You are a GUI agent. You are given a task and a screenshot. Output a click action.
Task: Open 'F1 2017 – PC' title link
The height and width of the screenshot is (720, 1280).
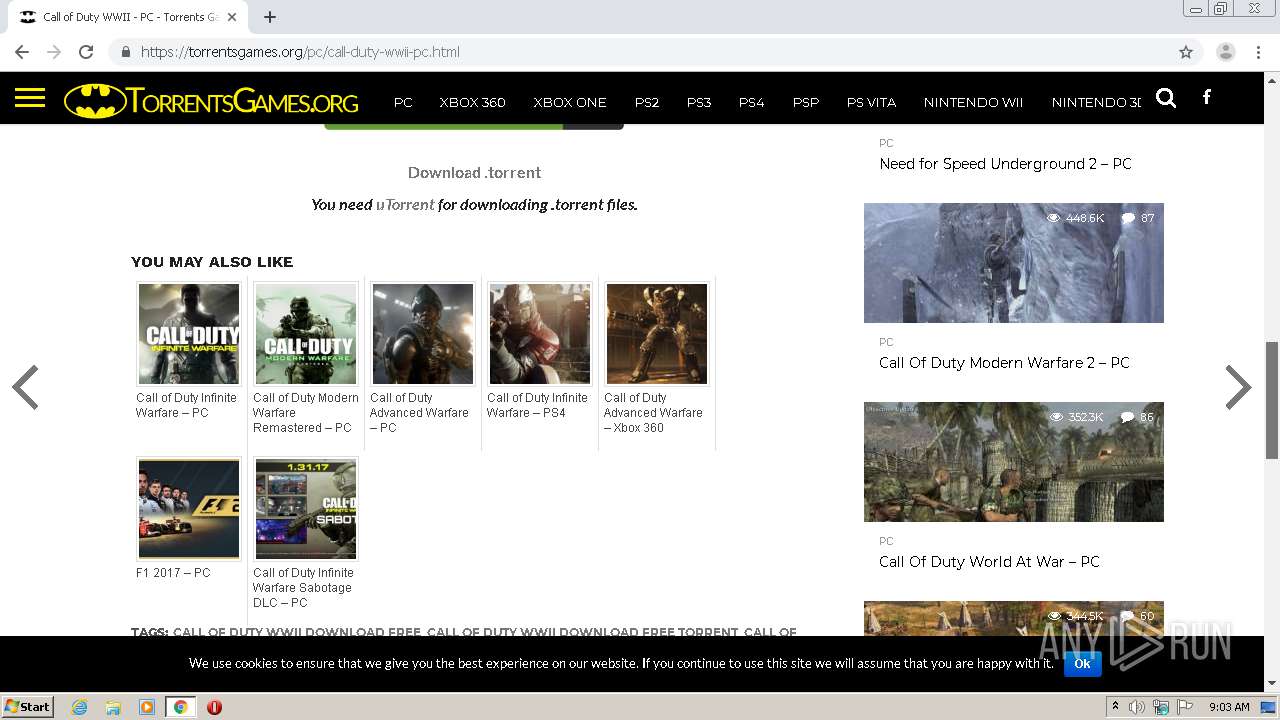tap(173, 573)
